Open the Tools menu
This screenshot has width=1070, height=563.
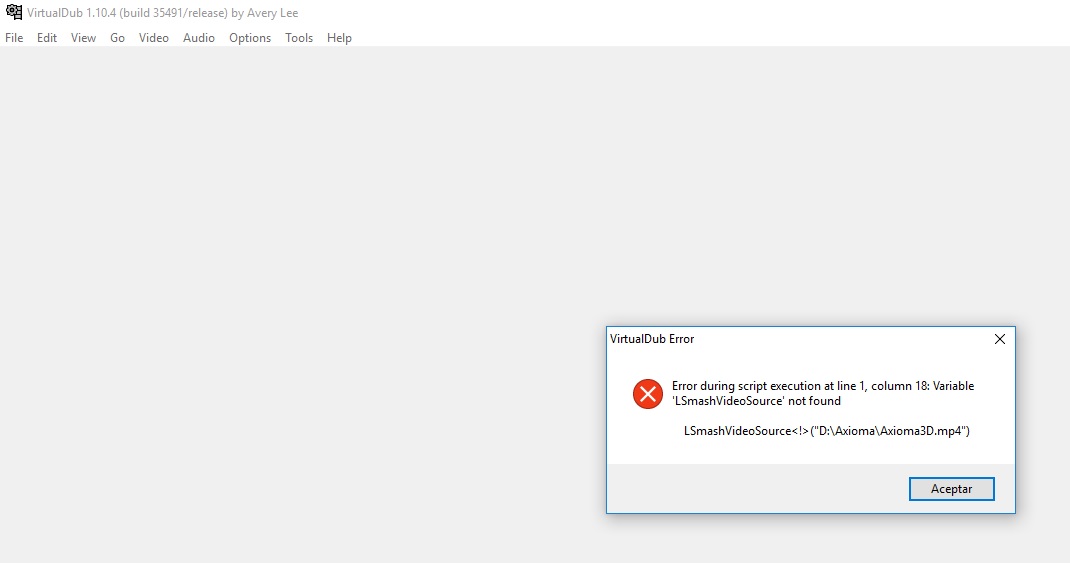pos(299,38)
